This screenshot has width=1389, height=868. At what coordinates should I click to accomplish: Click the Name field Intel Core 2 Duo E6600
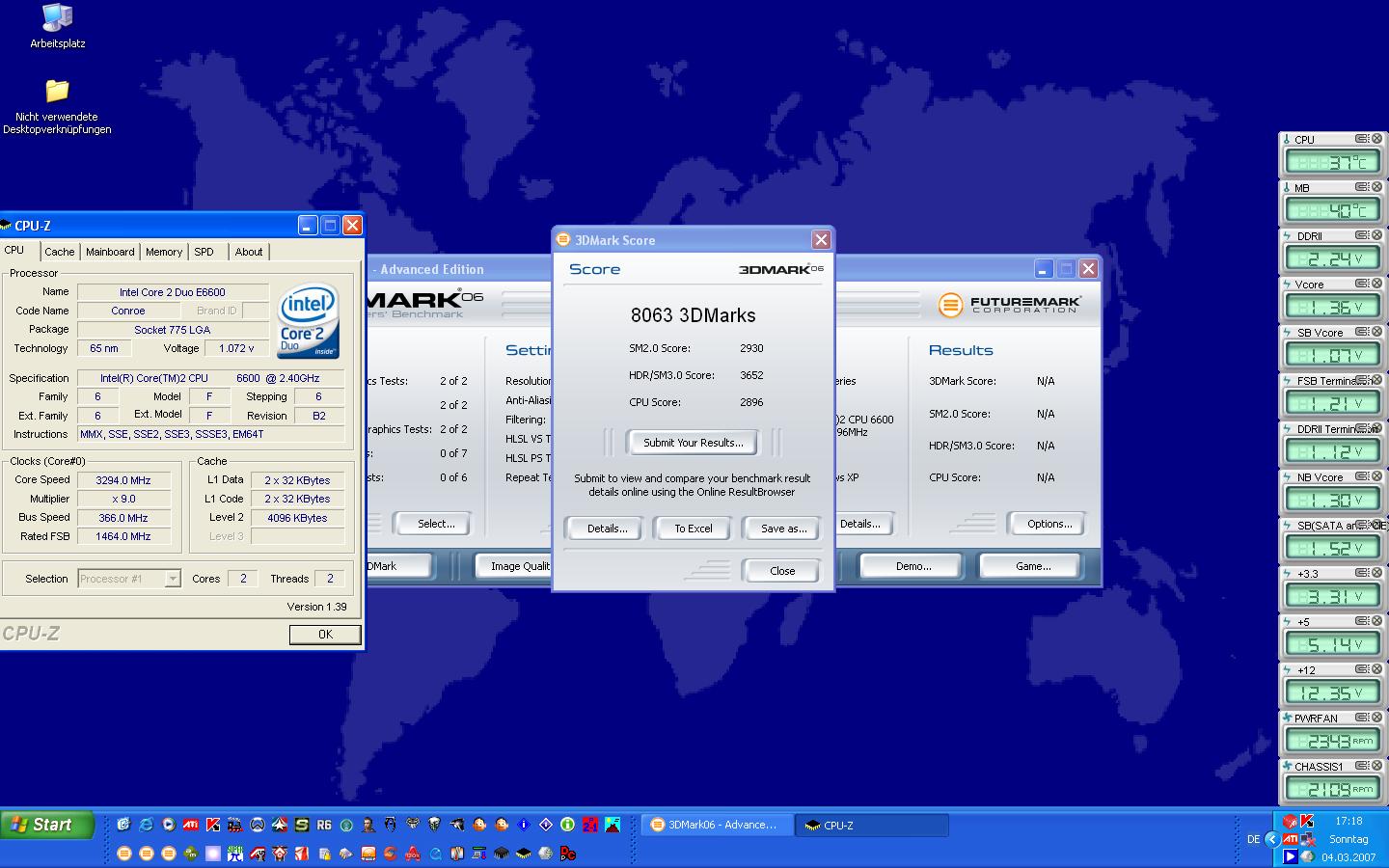click(x=173, y=292)
